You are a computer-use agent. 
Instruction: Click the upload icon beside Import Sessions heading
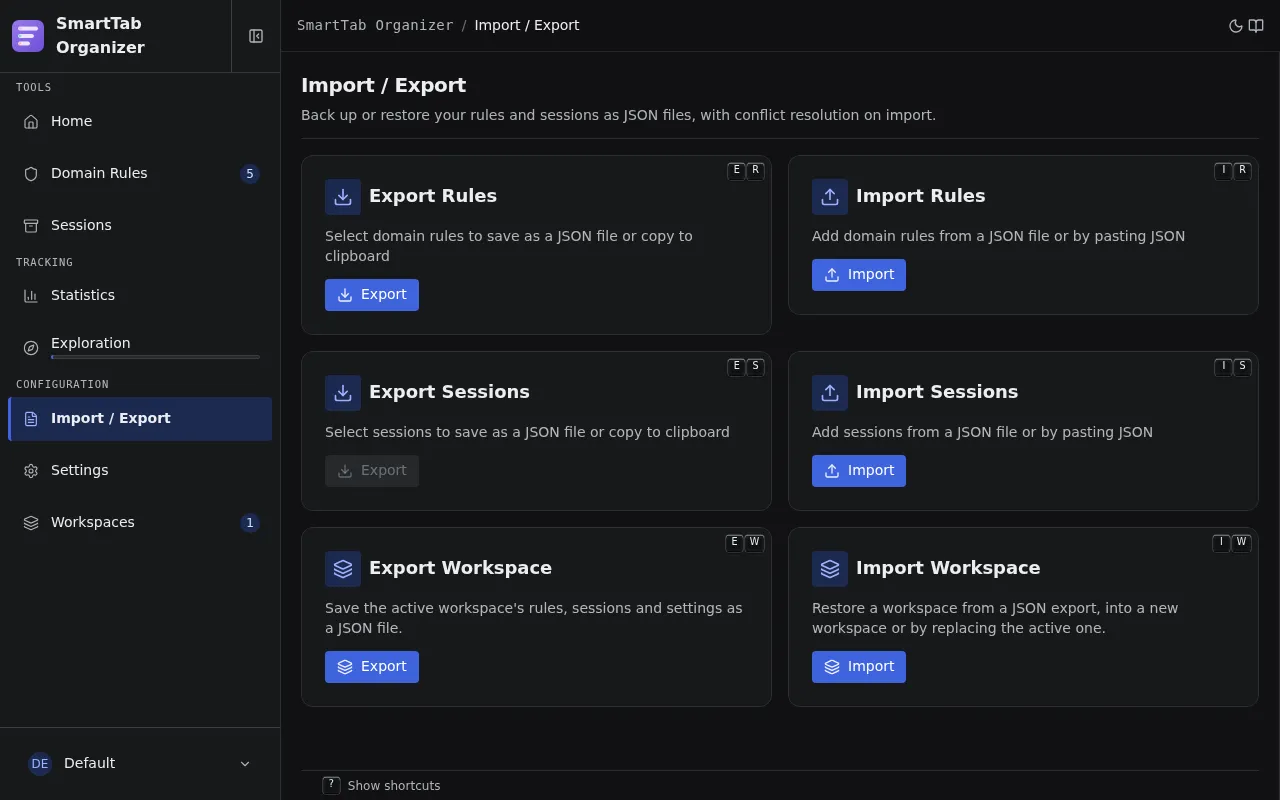(x=830, y=393)
